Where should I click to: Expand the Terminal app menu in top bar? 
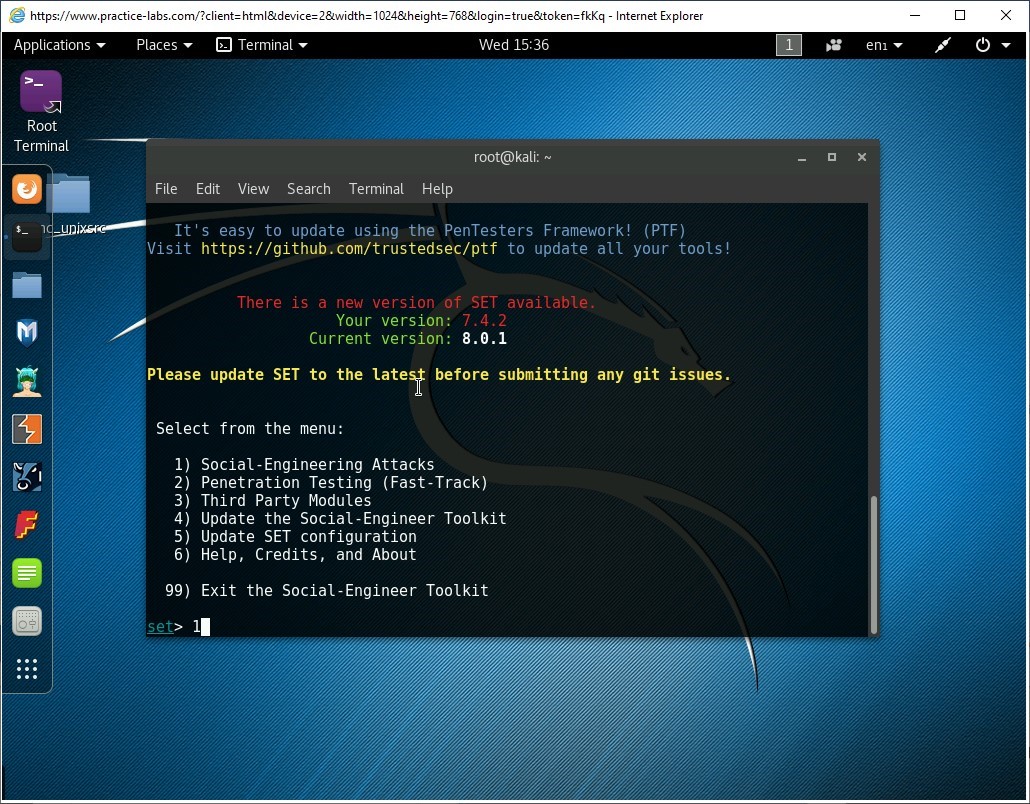pyautogui.click(x=261, y=45)
